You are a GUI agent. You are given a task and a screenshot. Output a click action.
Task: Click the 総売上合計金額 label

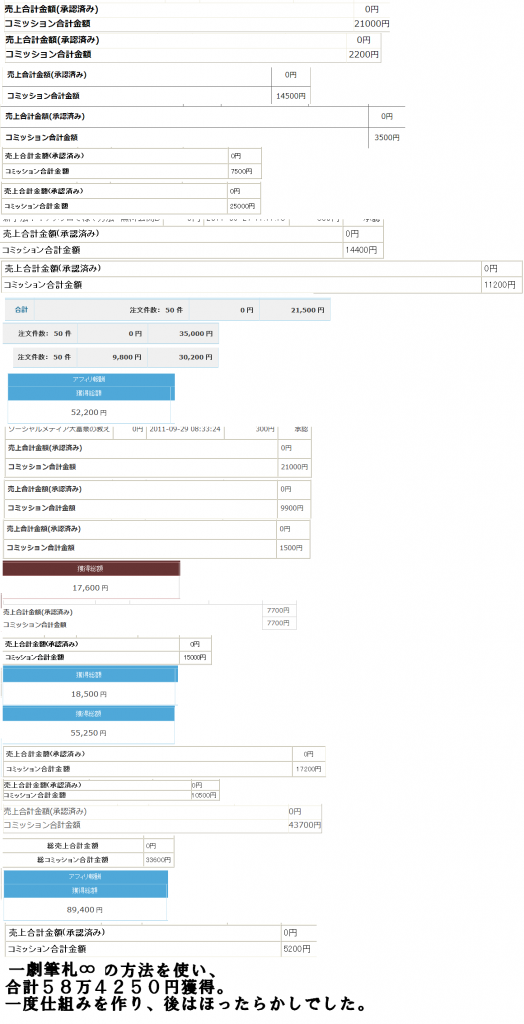(73, 846)
